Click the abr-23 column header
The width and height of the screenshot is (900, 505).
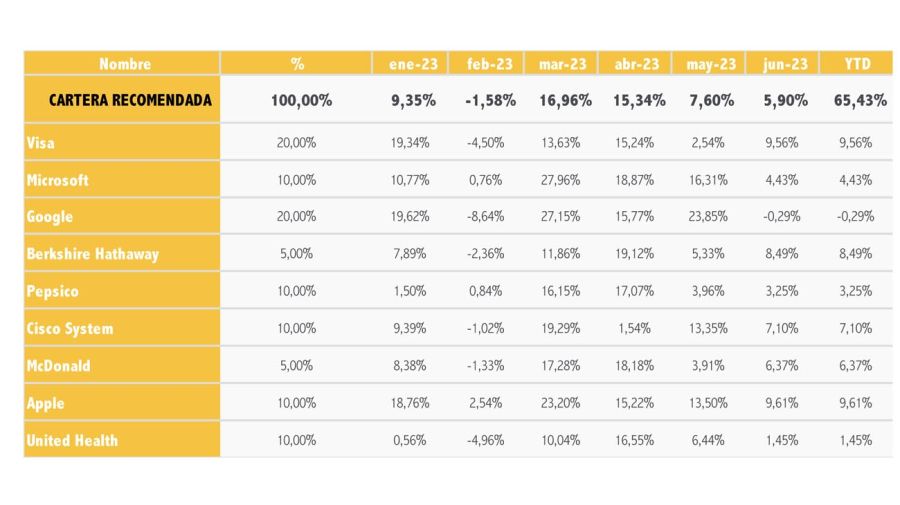pos(637,64)
